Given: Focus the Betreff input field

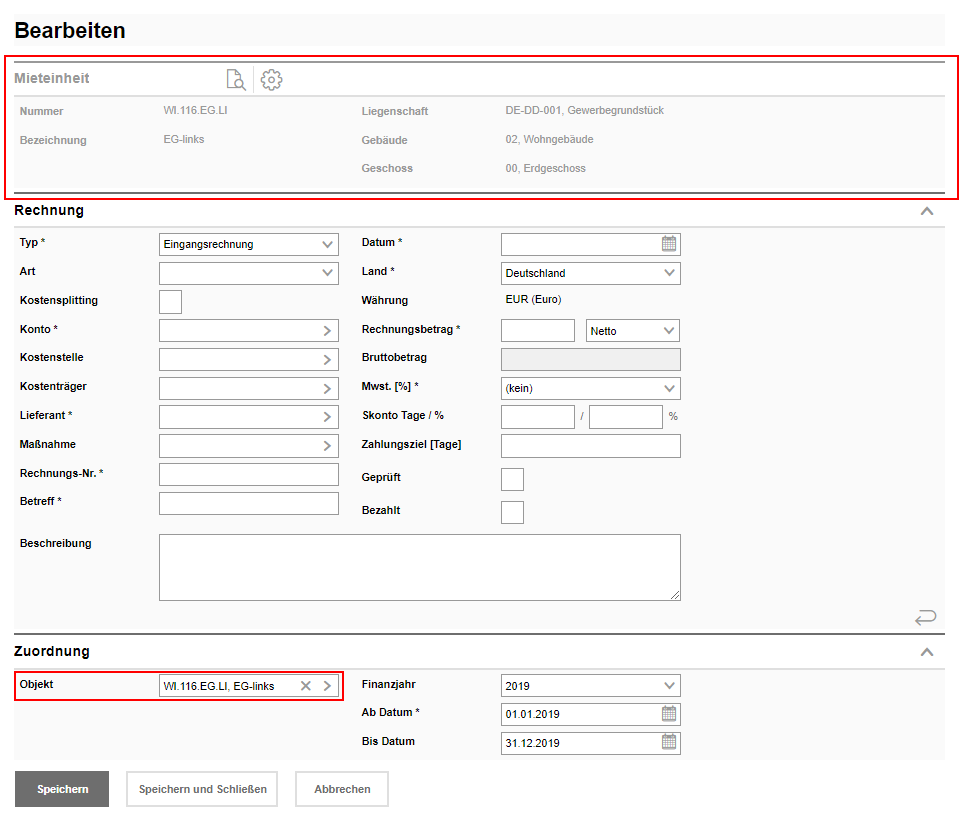Looking at the screenshot, I should pyautogui.click(x=248, y=504).
